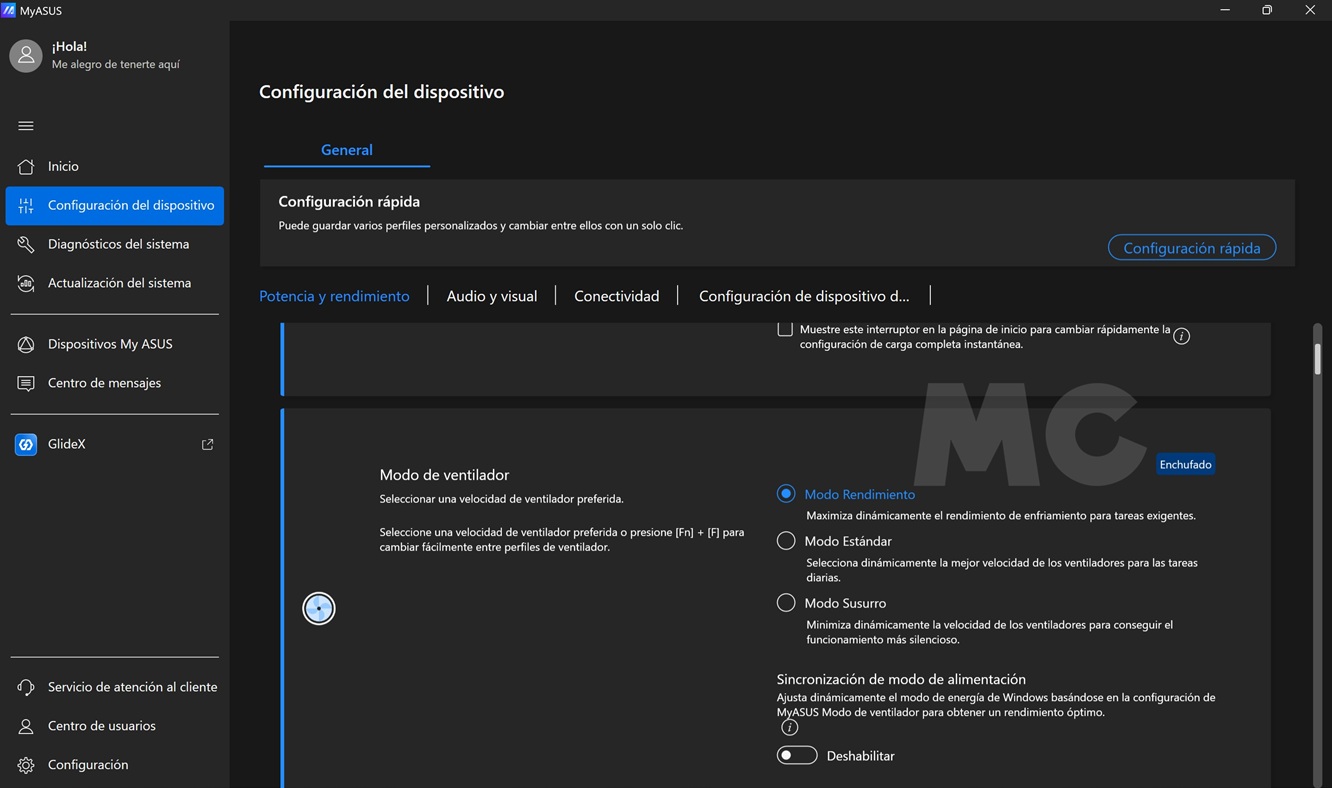Image resolution: width=1332 pixels, height=788 pixels.
Task: Select Modo Estándar fan mode
Action: [786, 541]
